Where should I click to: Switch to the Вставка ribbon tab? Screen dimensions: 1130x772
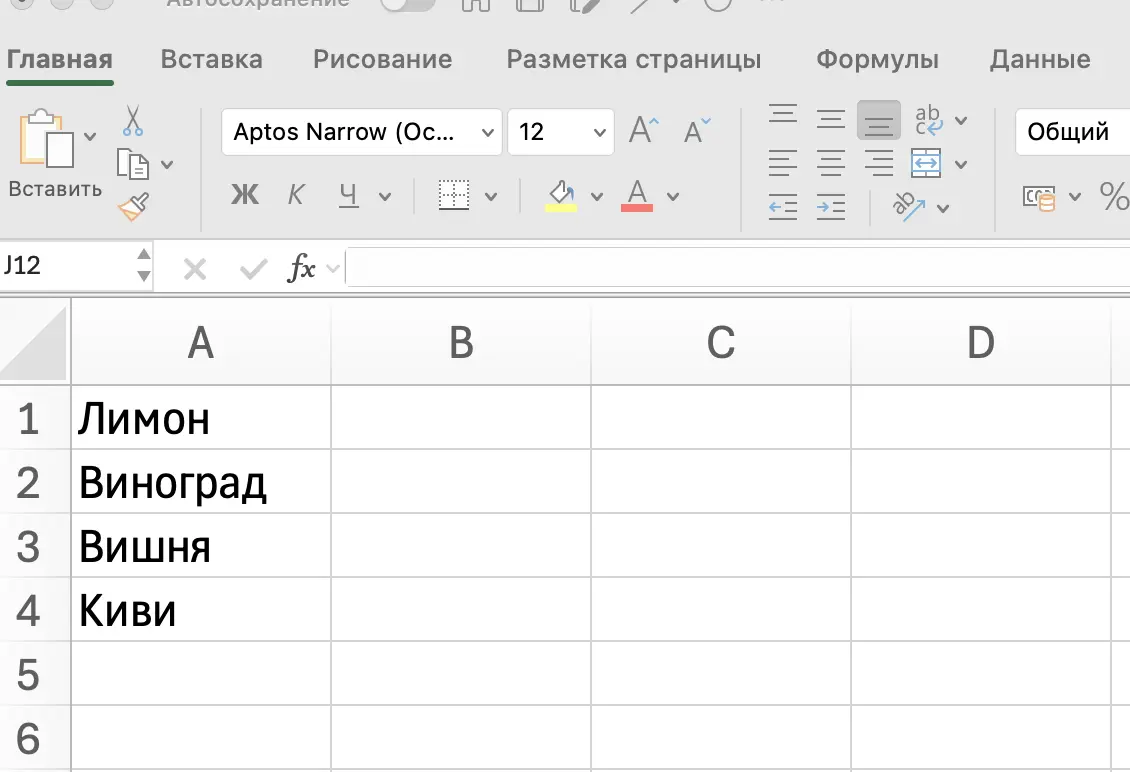(211, 59)
